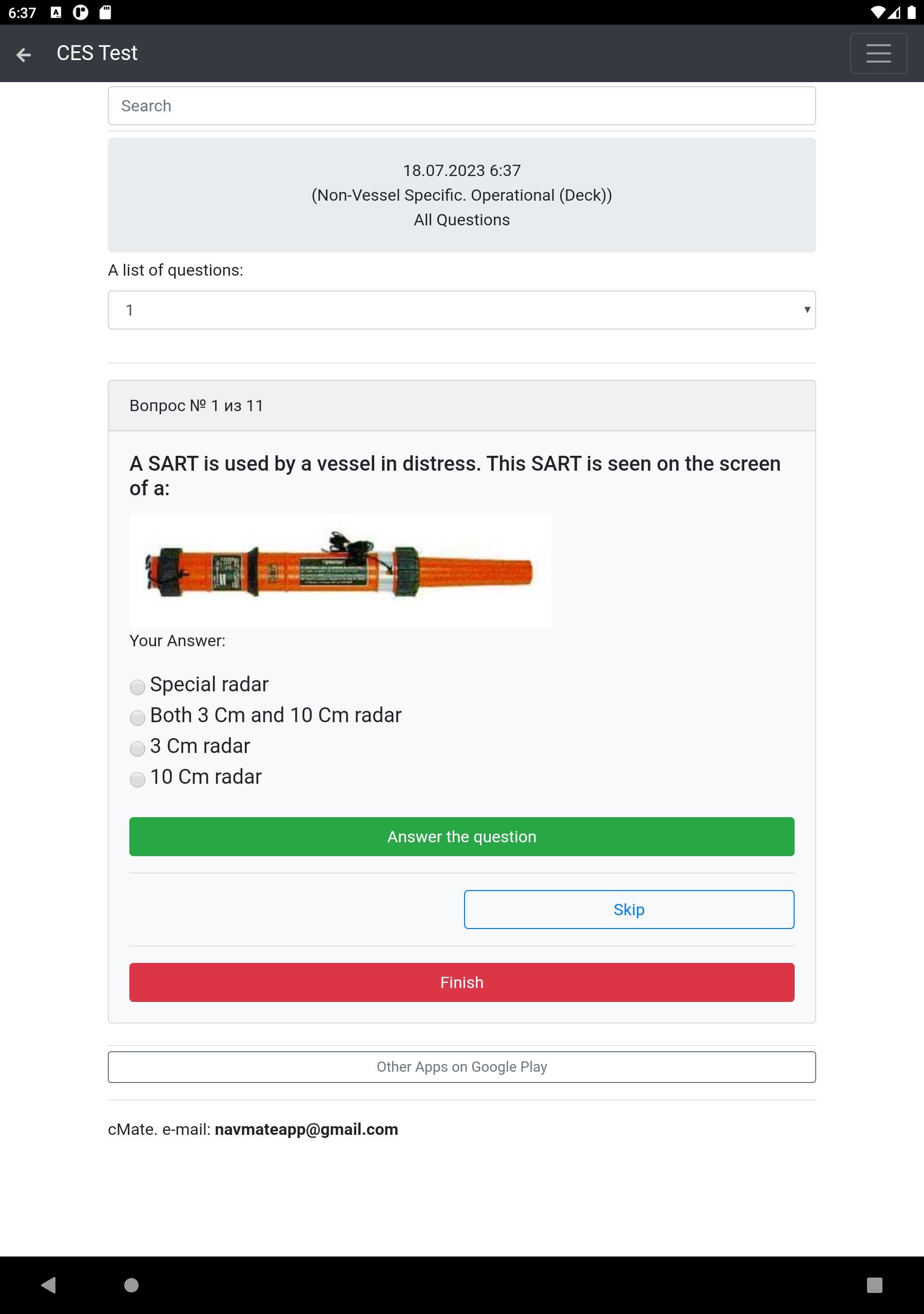Tap the SART device image
This screenshot has width=924, height=1314.
coord(340,571)
